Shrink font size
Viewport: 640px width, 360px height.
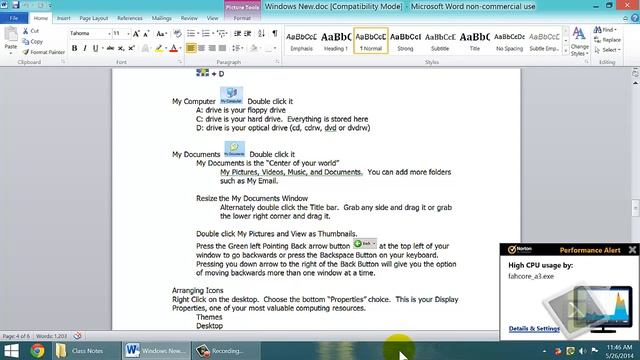click(146, 33)
